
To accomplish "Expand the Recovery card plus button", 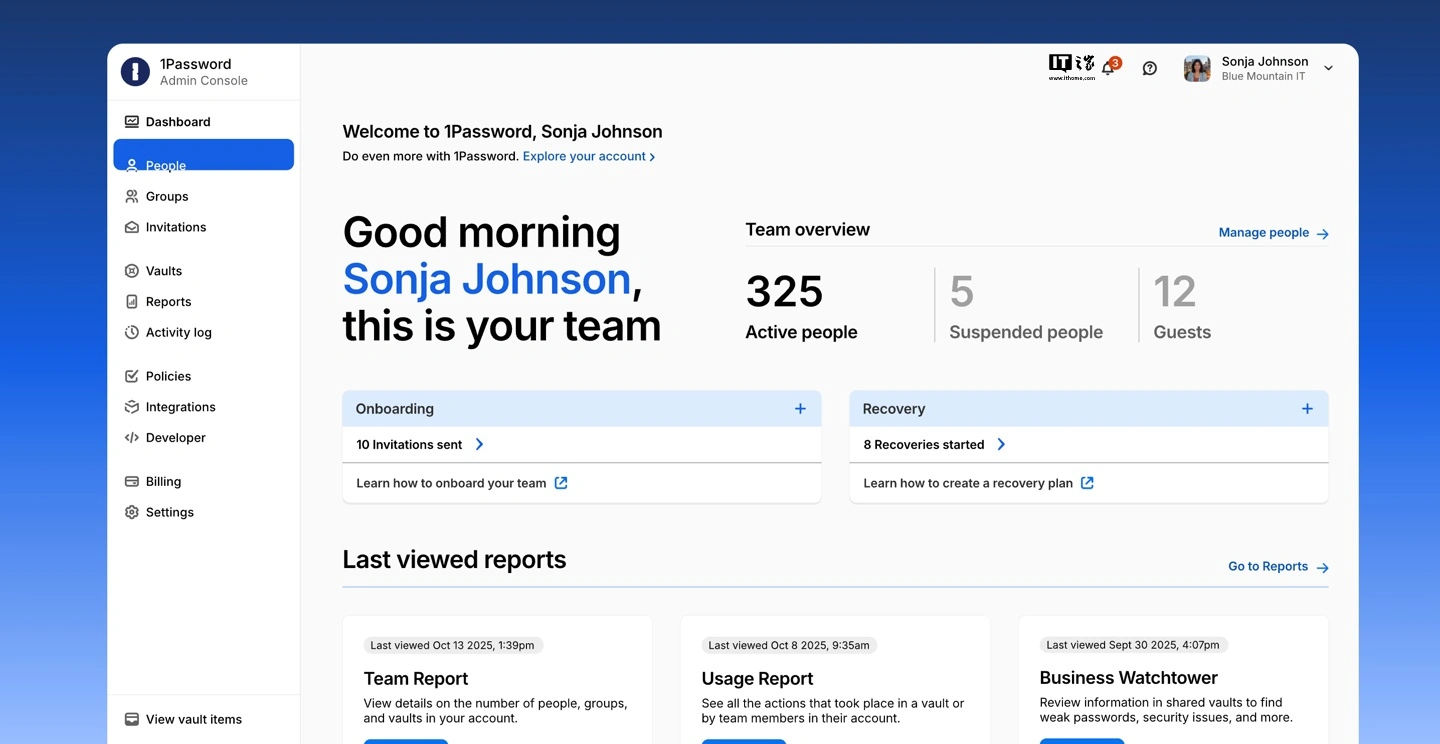I will click(x=1307, y=409).
